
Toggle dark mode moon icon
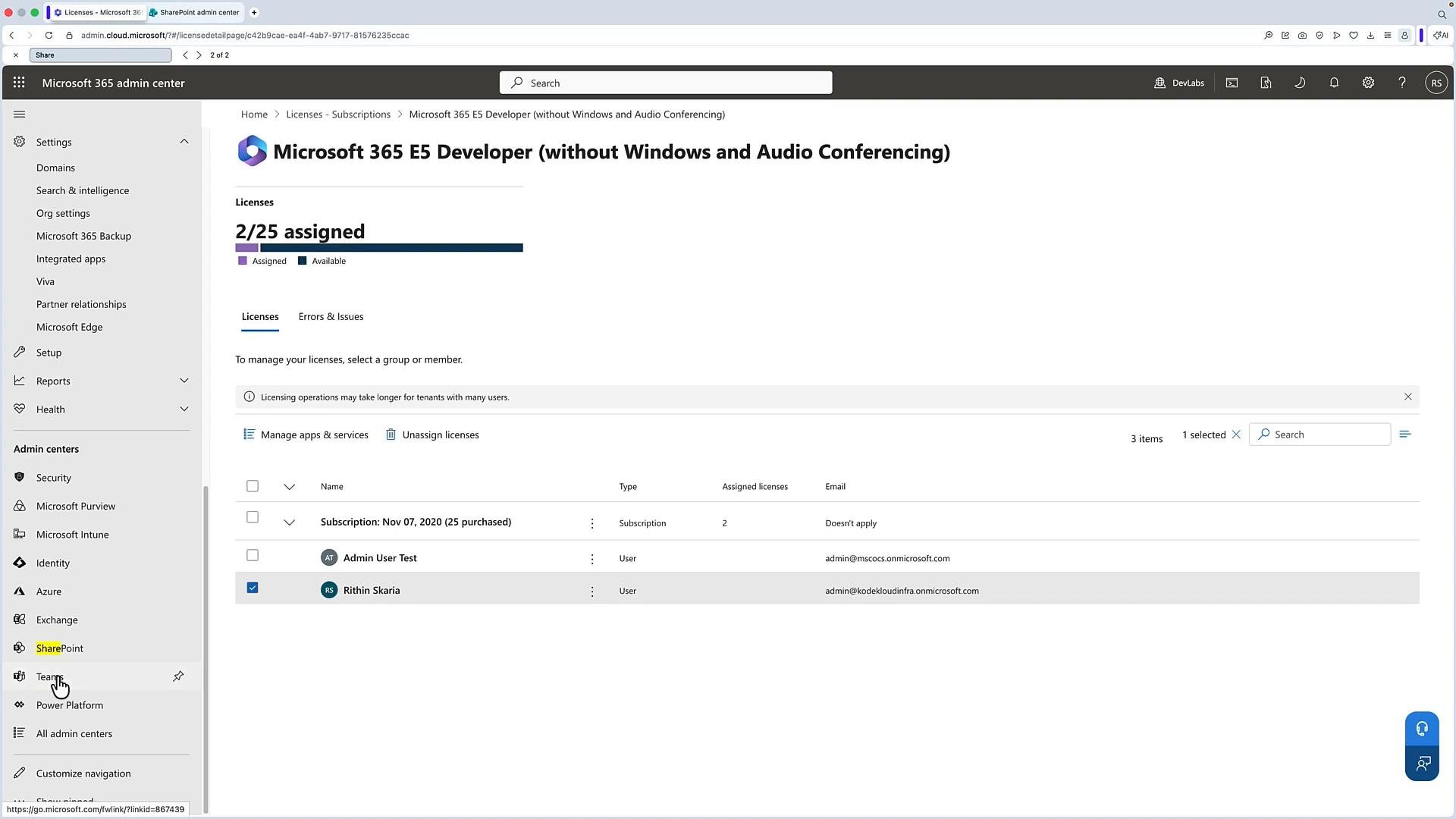pyautogui.click(x=1300, y=83)
